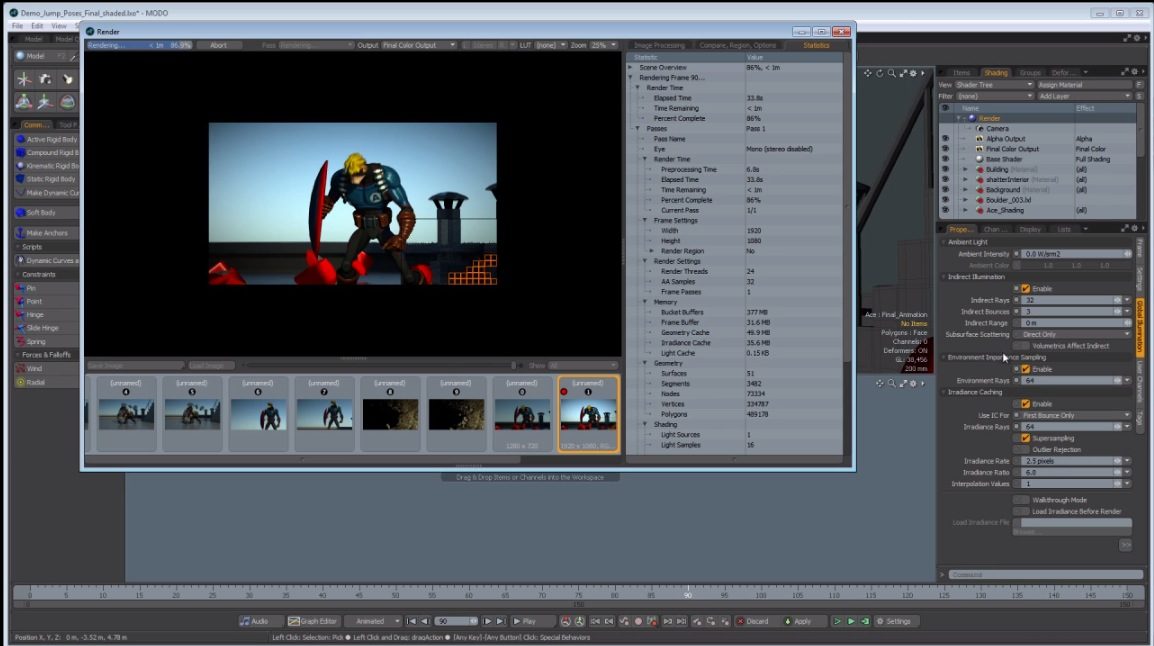Screen dimensions: 1154x646
Task: Toggle visibility of Final Color Output layer
Action: coord(946,149)
